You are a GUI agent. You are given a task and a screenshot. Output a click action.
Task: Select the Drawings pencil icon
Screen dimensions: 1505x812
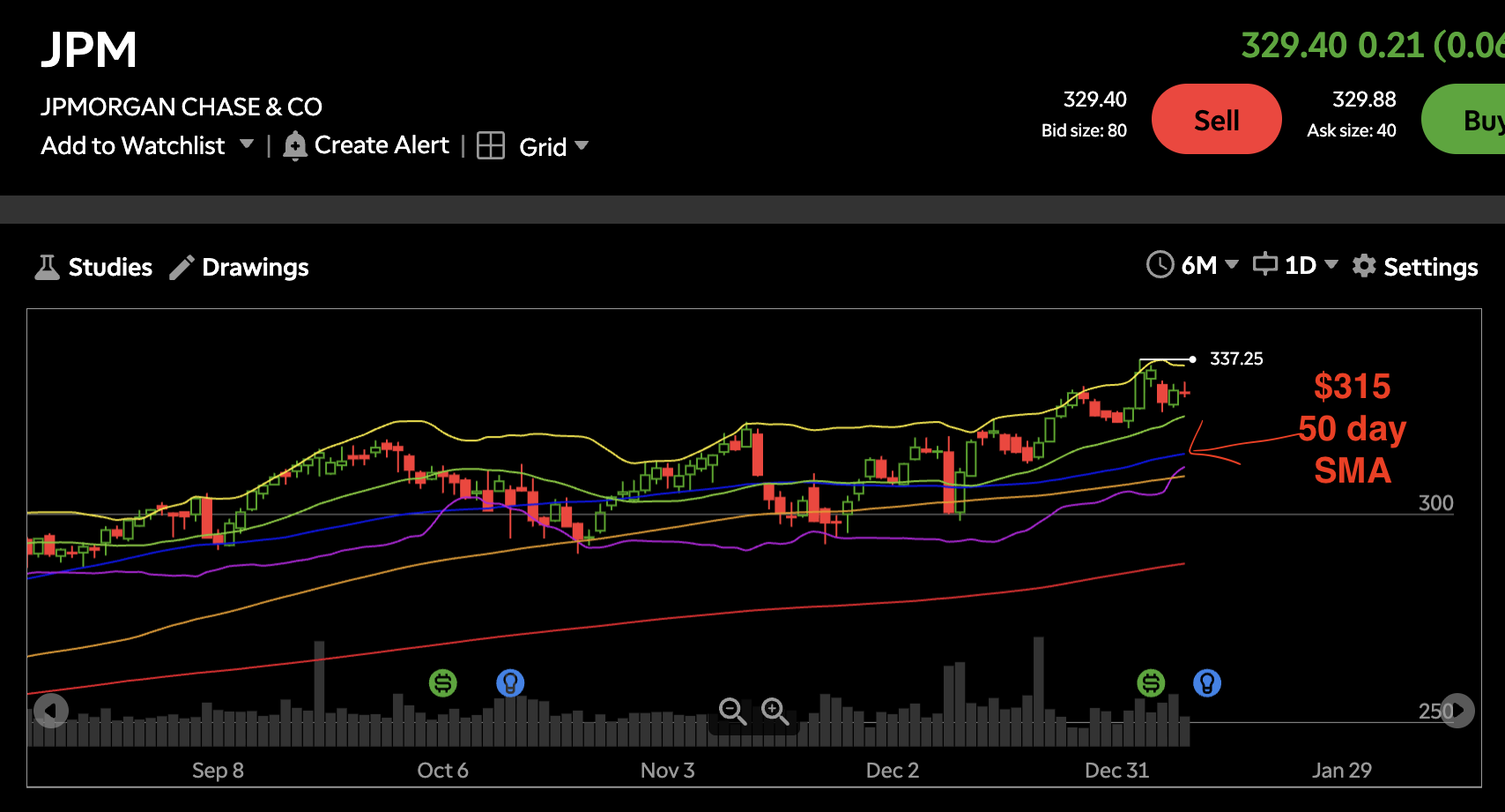pos(182,267)
